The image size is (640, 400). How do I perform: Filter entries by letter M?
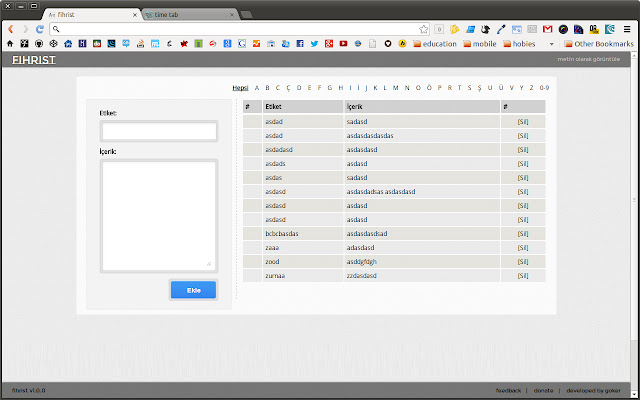pos(395,88)
